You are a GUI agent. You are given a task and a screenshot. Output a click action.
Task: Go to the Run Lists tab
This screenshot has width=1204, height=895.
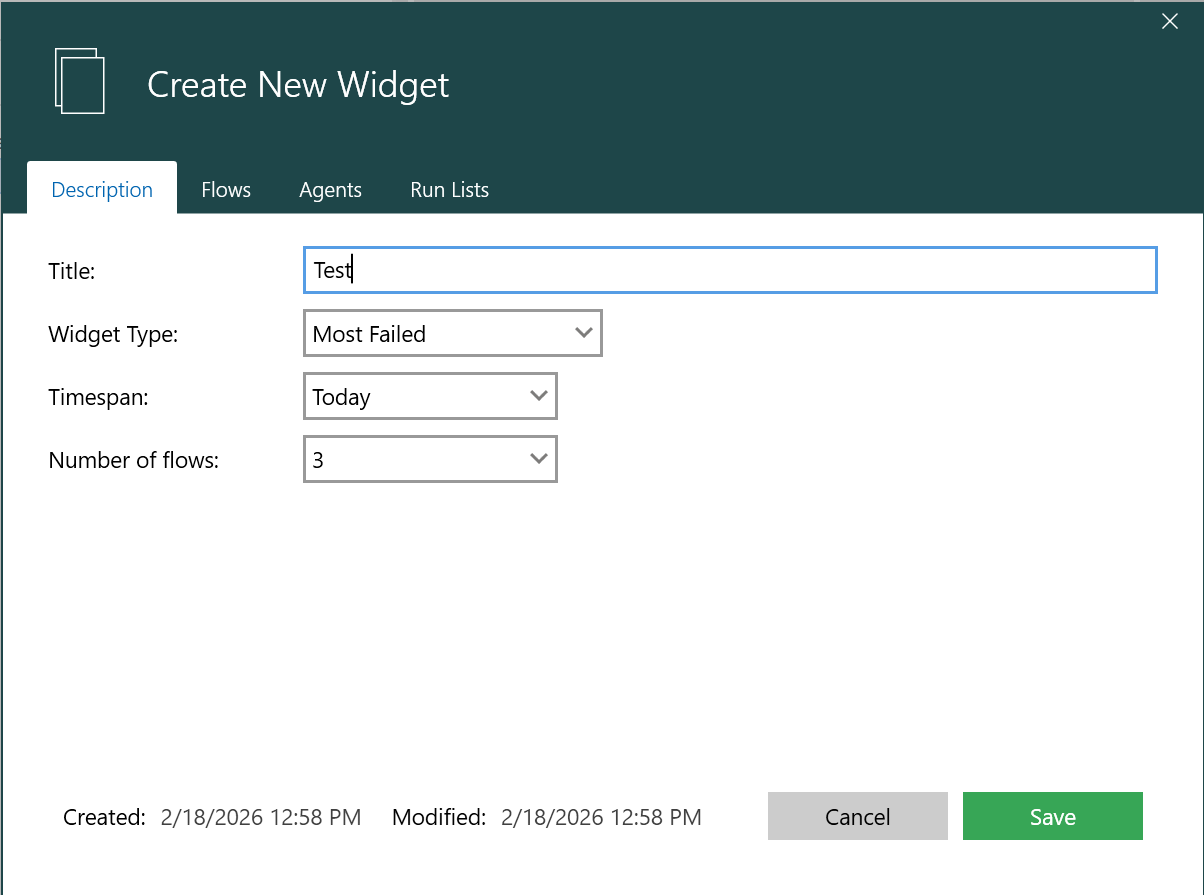coord(449,190)
